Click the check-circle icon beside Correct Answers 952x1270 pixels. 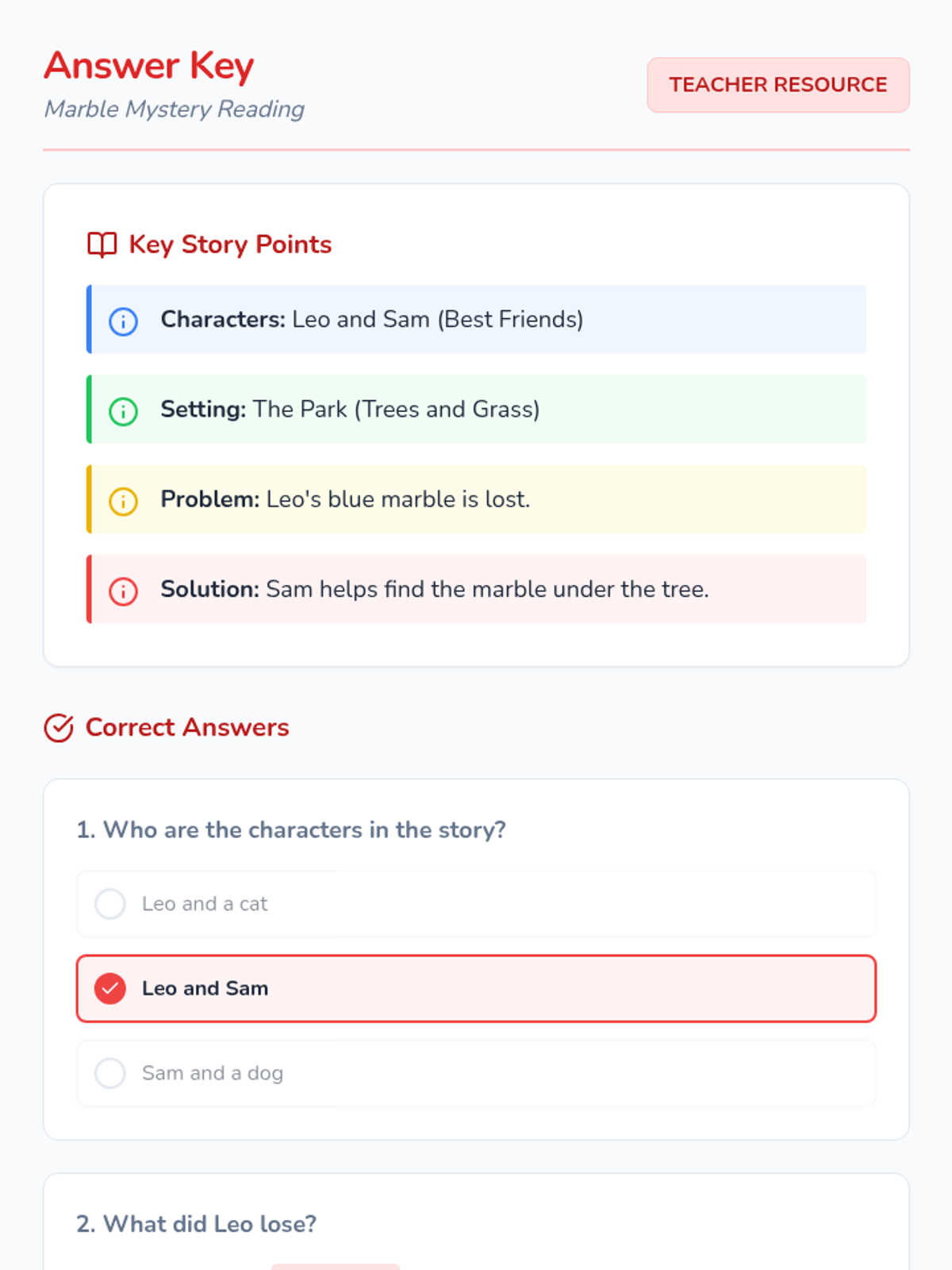59,728
